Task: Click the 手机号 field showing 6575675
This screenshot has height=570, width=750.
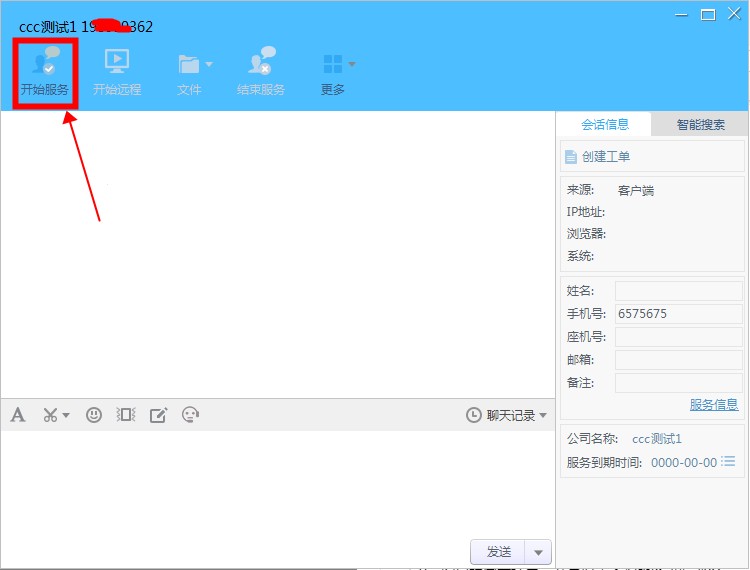Action: [679, 314]
